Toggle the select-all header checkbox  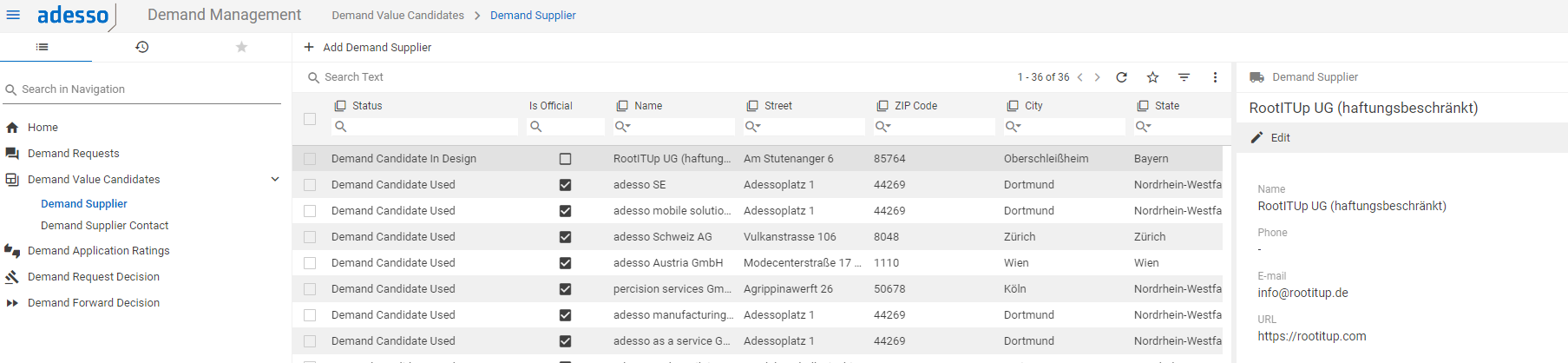(x=310, y=118)
